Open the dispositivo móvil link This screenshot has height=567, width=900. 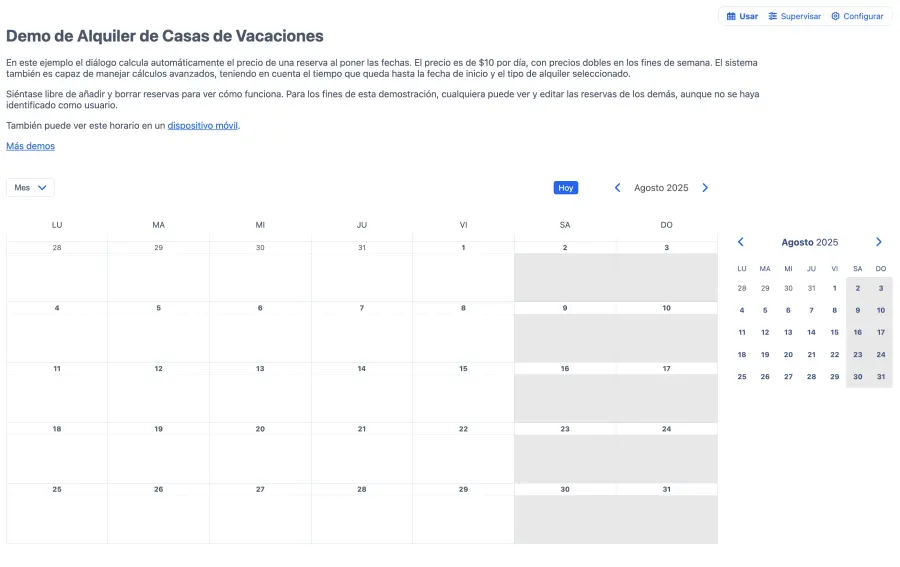coord(203,125)
